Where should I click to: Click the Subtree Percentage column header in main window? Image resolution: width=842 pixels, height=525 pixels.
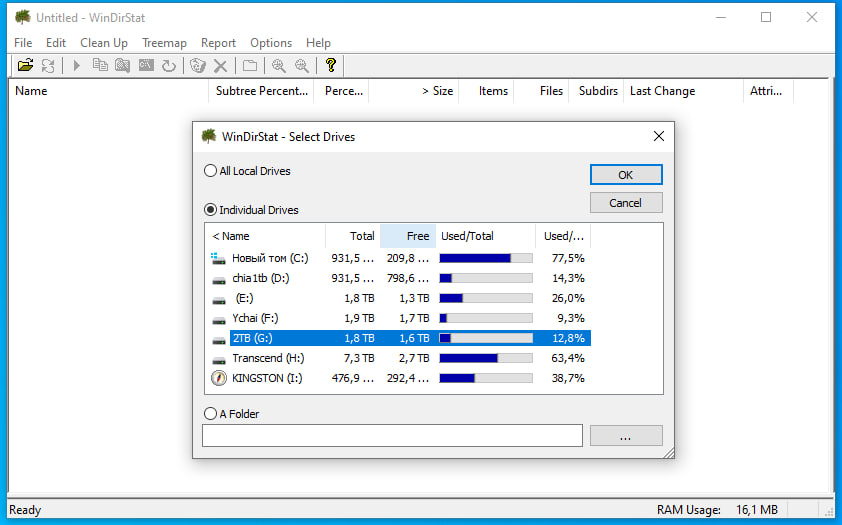(262, 91)
